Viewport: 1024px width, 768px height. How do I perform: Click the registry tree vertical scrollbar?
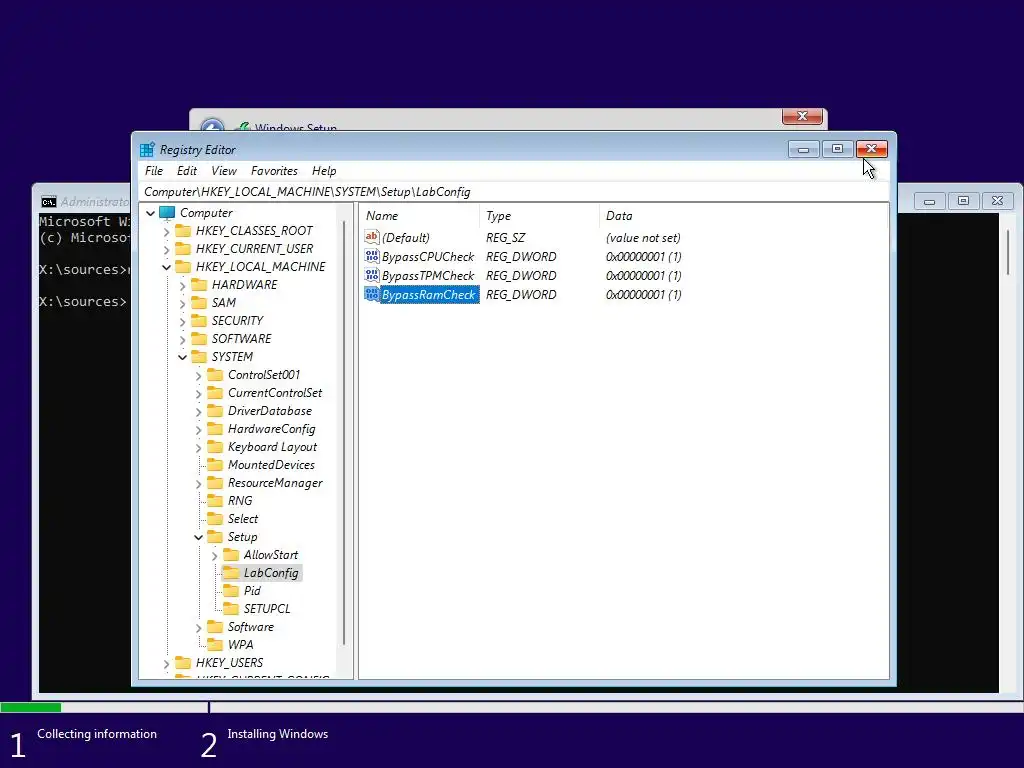(x=344, y=434)
